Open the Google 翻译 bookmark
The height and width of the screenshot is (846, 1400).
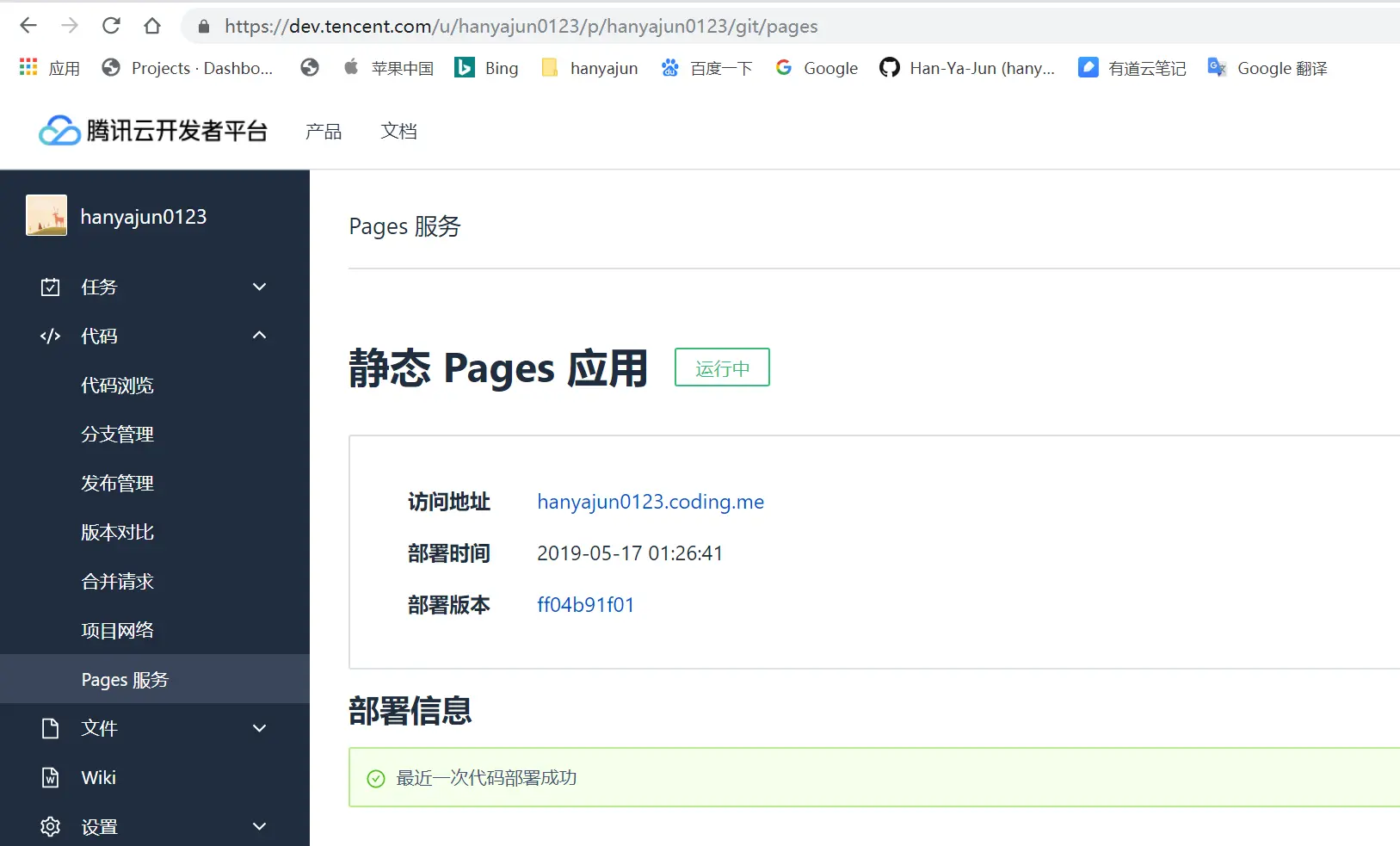tap(1267, 68)
